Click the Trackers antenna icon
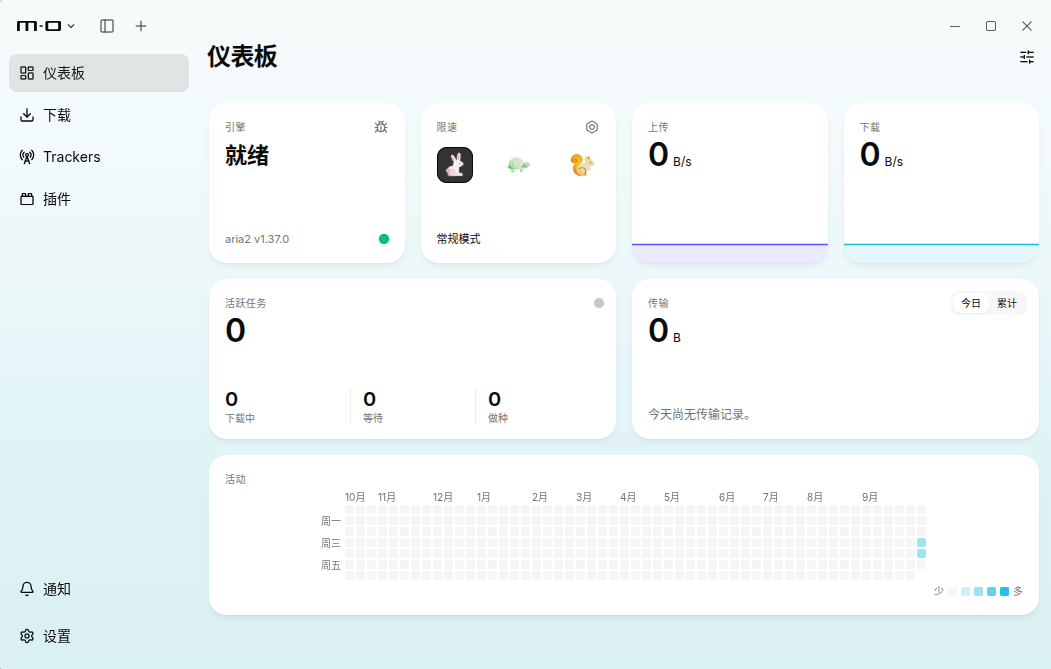This screenshot has width=1051, height=669. (x=27, y=157)
